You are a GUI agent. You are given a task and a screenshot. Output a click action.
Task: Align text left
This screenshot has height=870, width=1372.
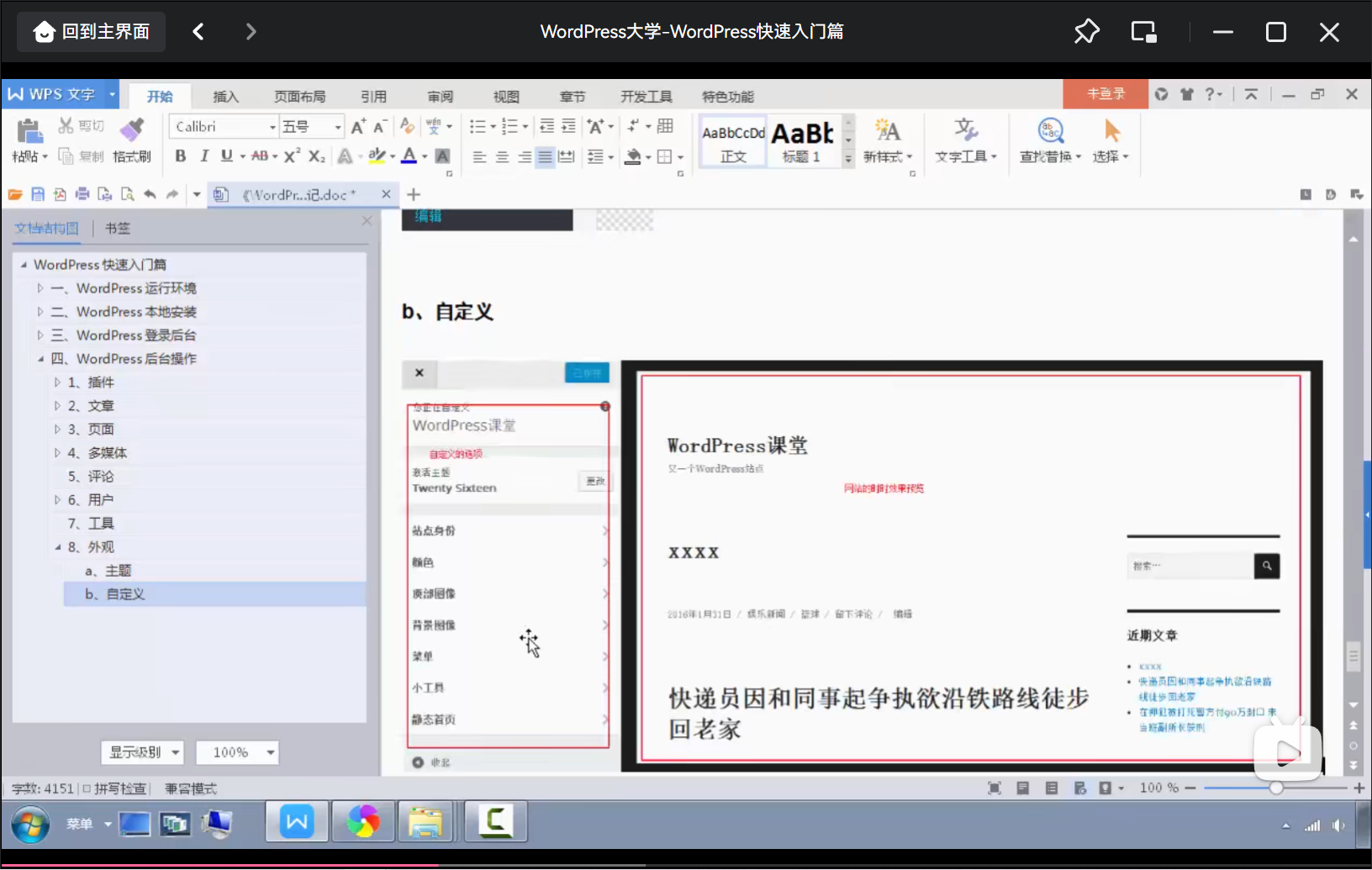click(x=479, y=157)
